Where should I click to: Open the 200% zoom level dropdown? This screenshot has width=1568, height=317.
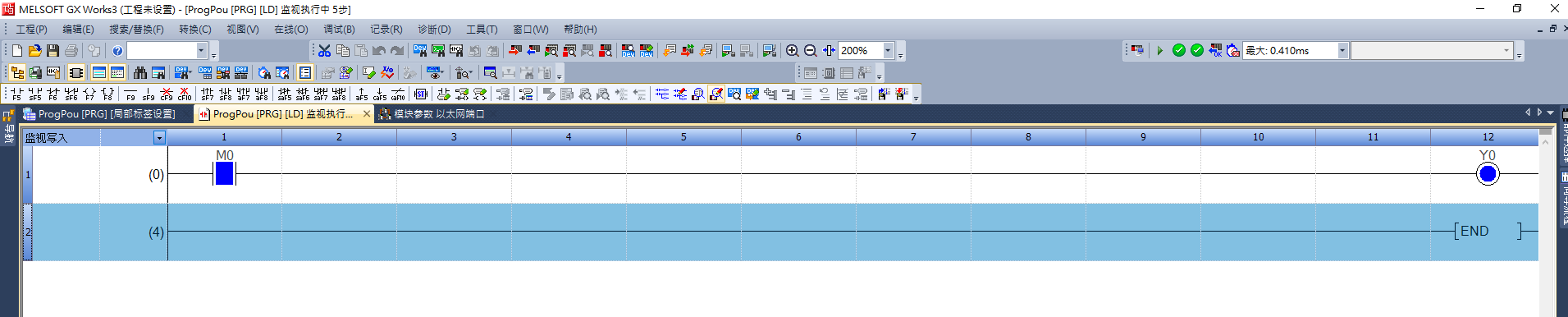(x=888, y=50)
